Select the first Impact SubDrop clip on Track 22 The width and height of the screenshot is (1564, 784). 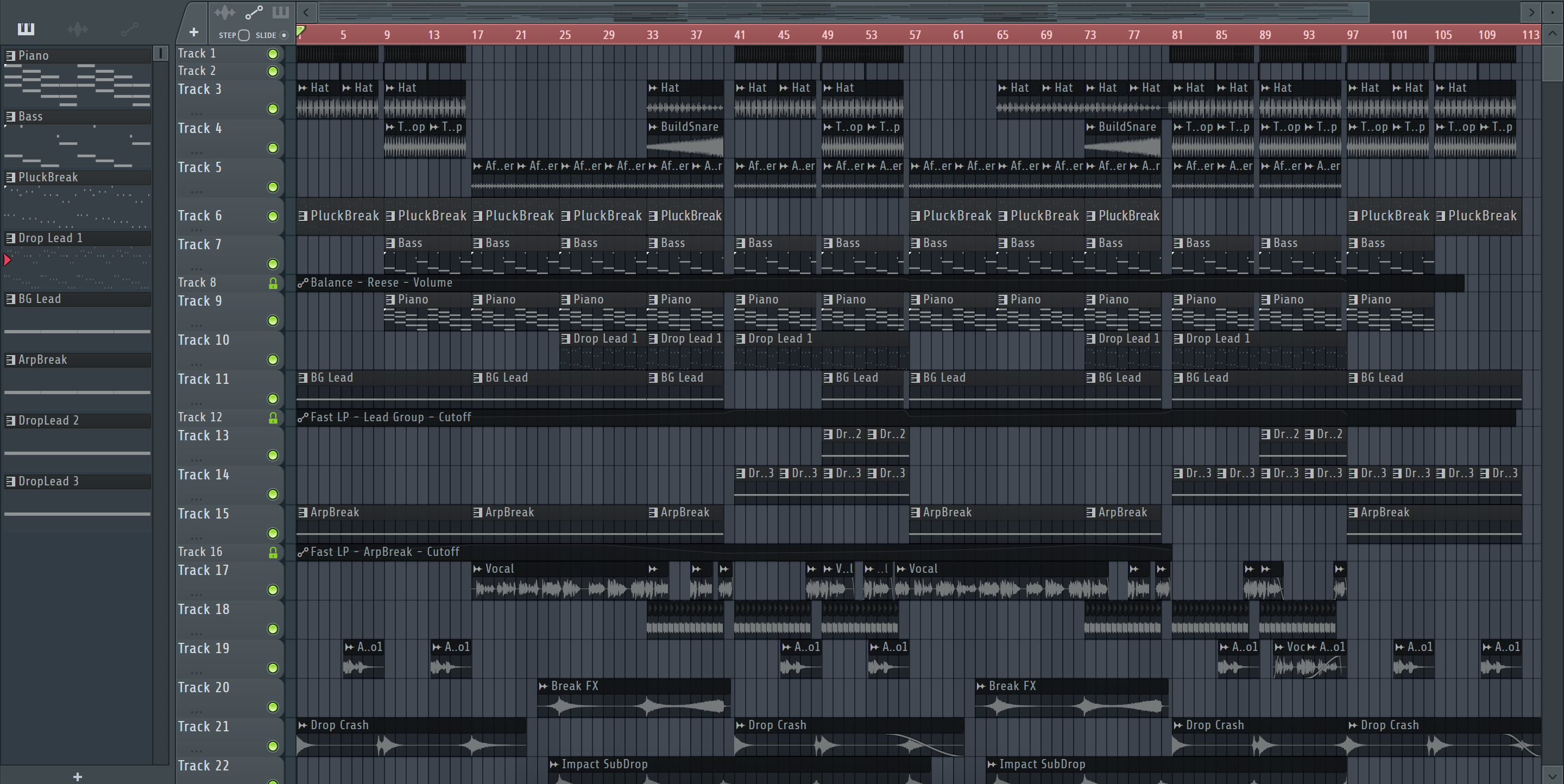[x=740, y=769]
